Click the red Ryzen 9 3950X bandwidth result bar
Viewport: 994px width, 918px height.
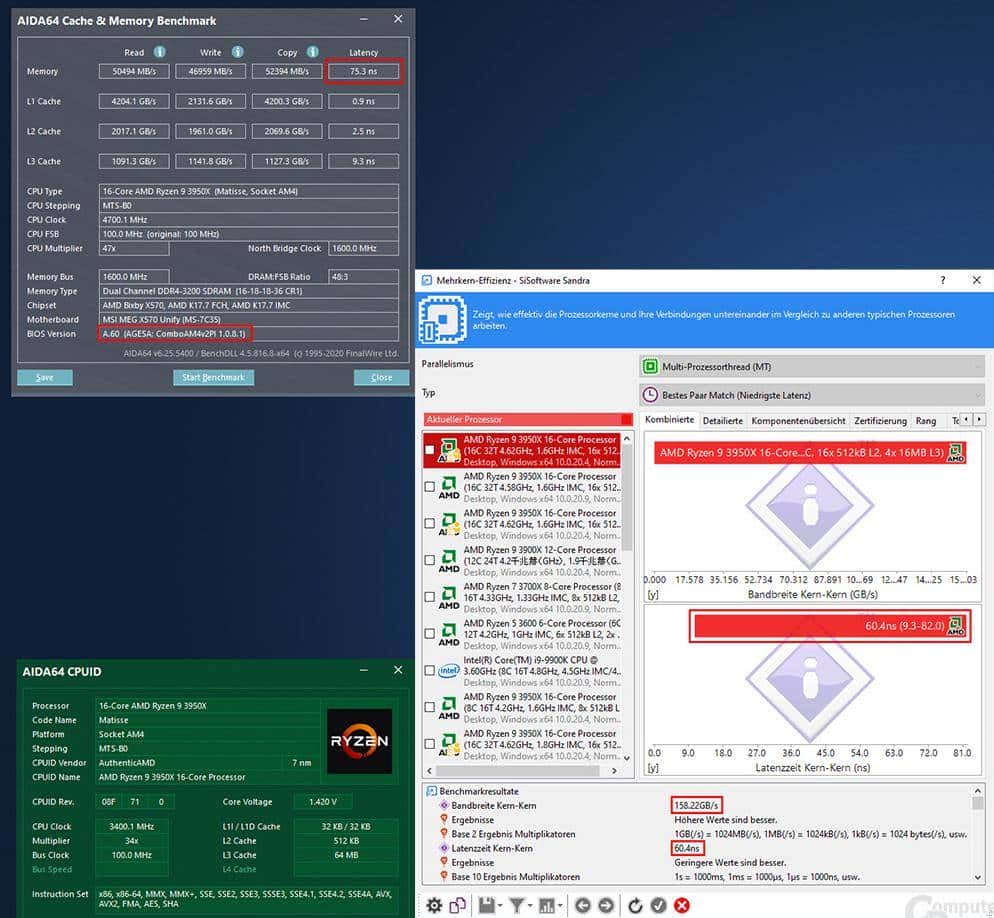click(810, 453)
